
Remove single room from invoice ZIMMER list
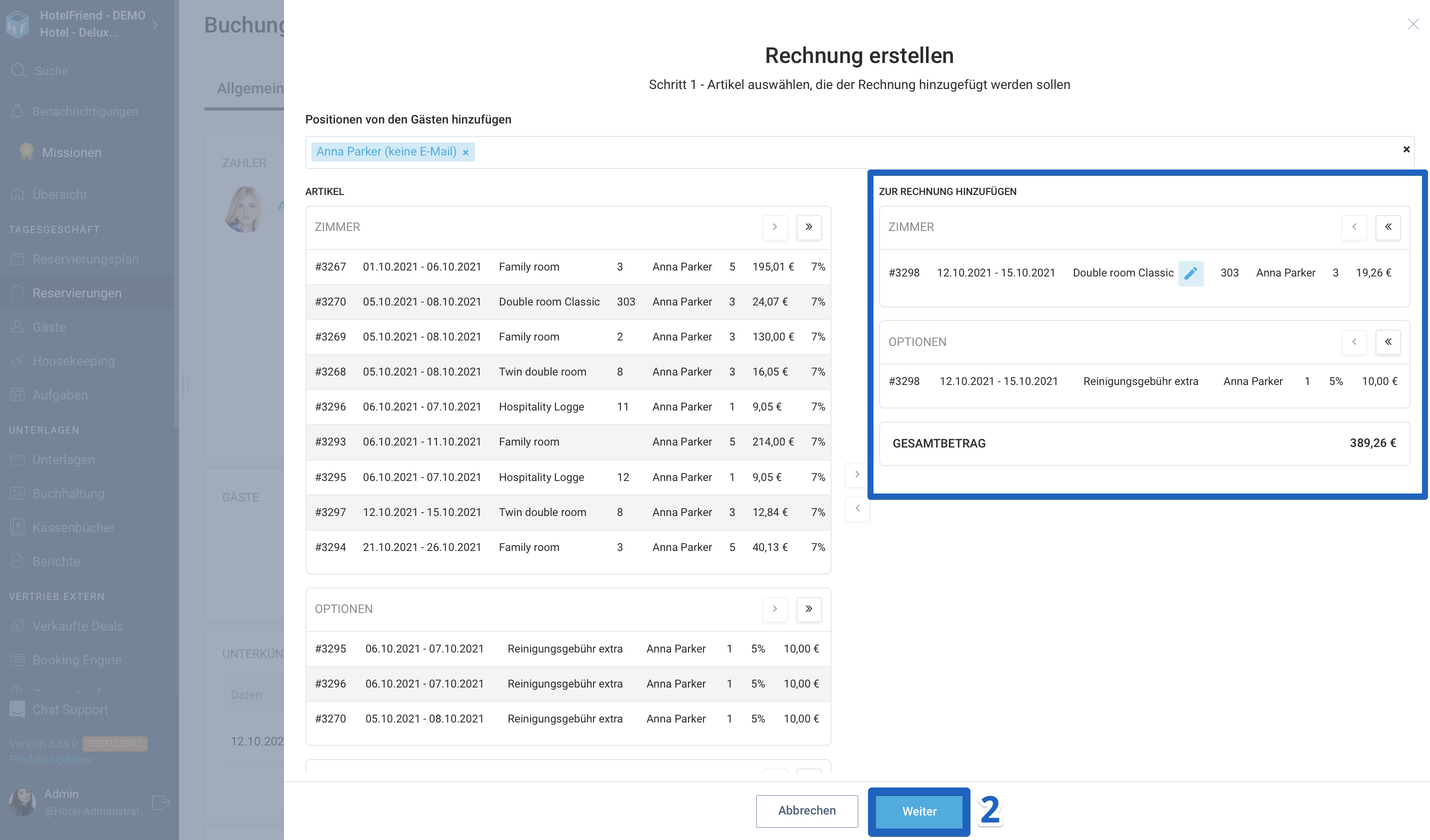(1354, 227)
